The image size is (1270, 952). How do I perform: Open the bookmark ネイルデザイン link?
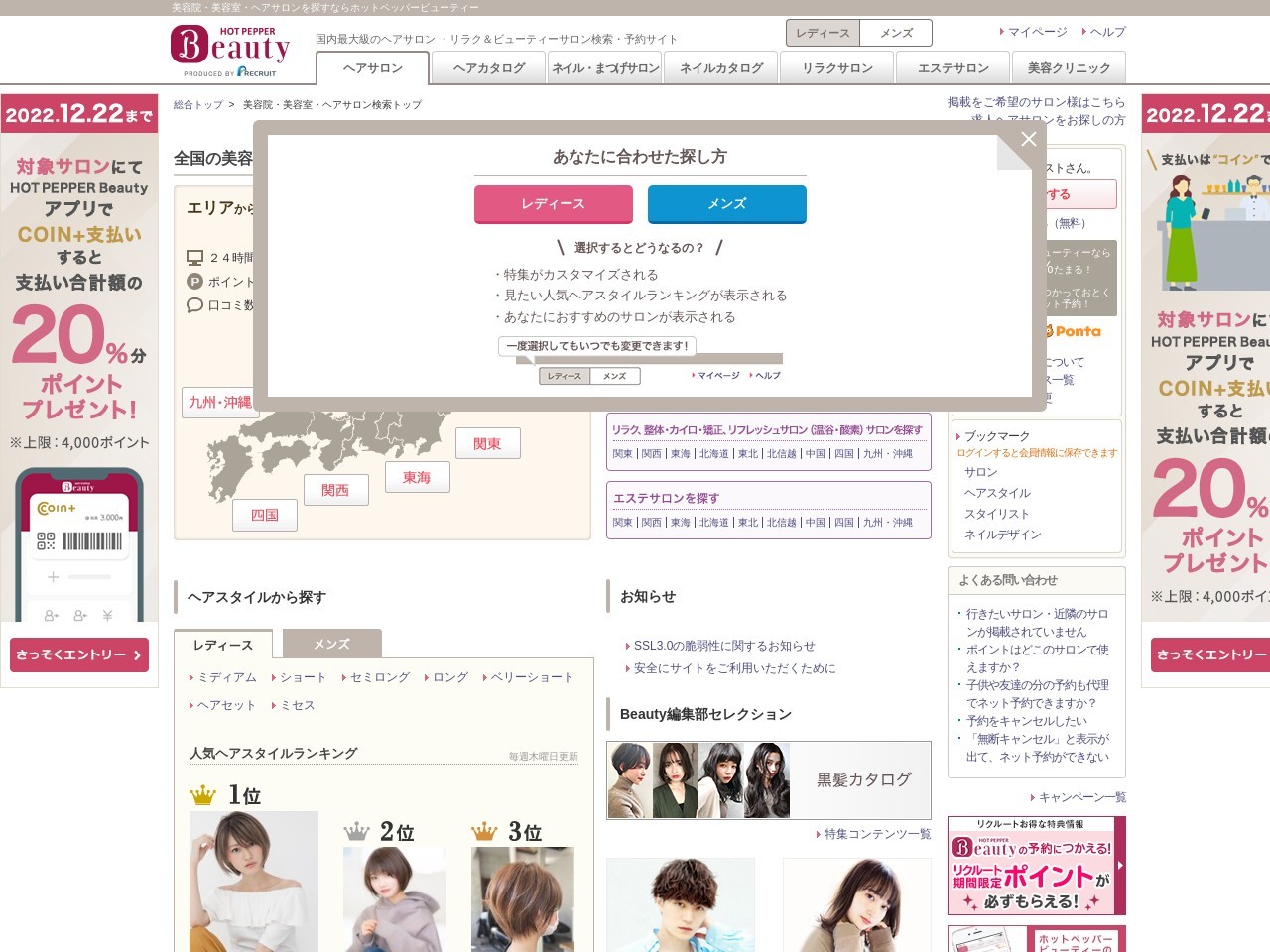pyautogui.click(x=1003, y=535)
